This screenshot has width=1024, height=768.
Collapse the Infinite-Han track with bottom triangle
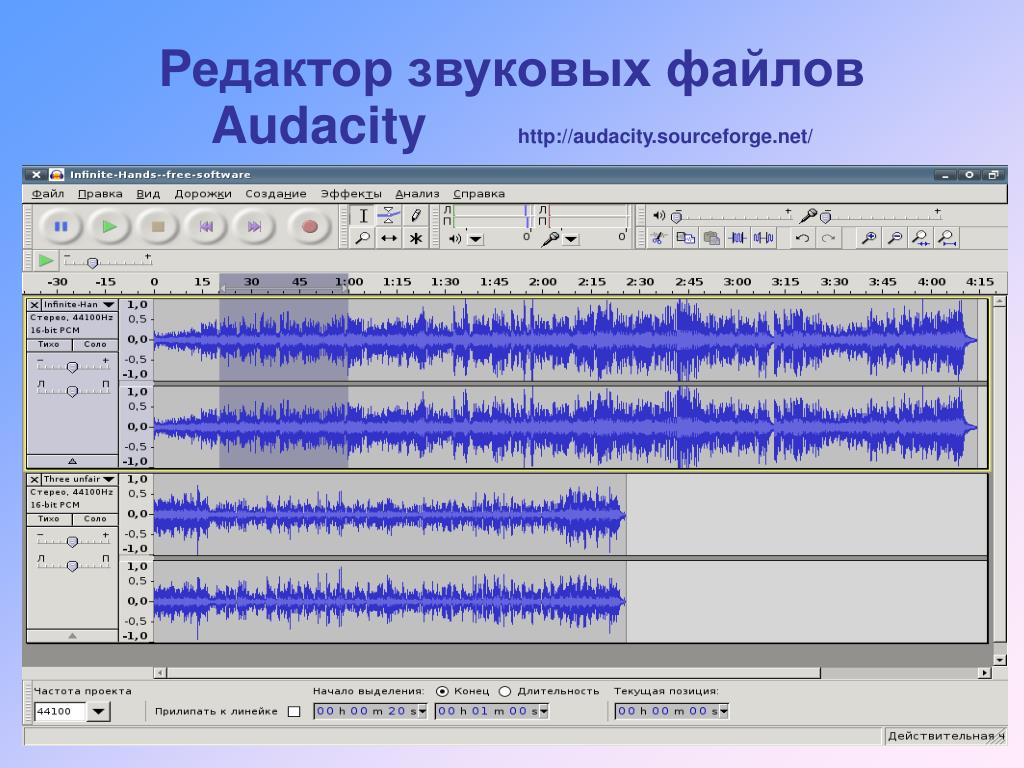coord(72,460)
